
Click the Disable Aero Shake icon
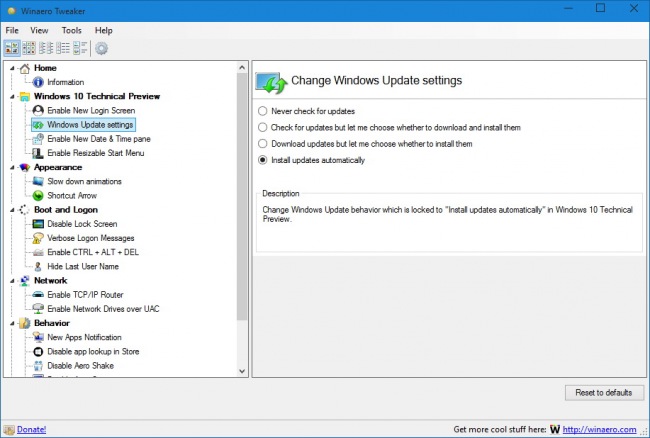(x=38, y=365)
